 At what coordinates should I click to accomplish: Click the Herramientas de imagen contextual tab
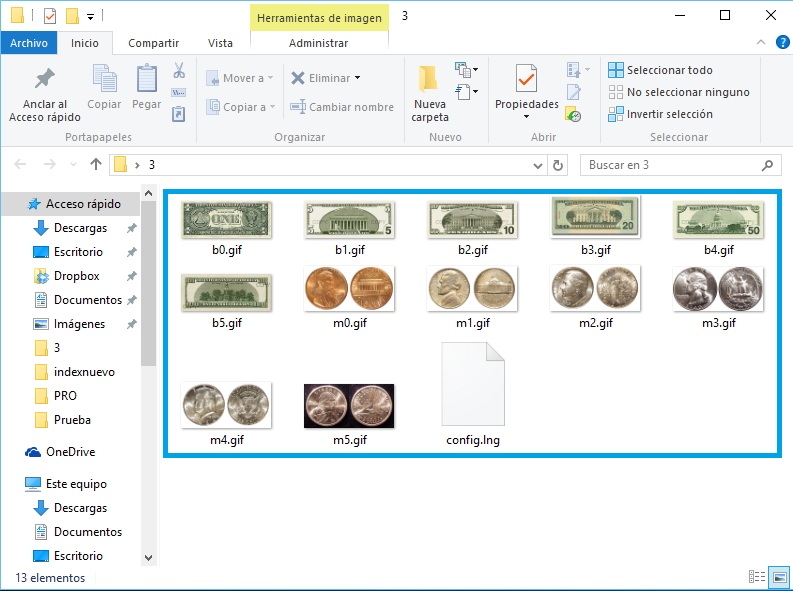(x=319, y=18)
